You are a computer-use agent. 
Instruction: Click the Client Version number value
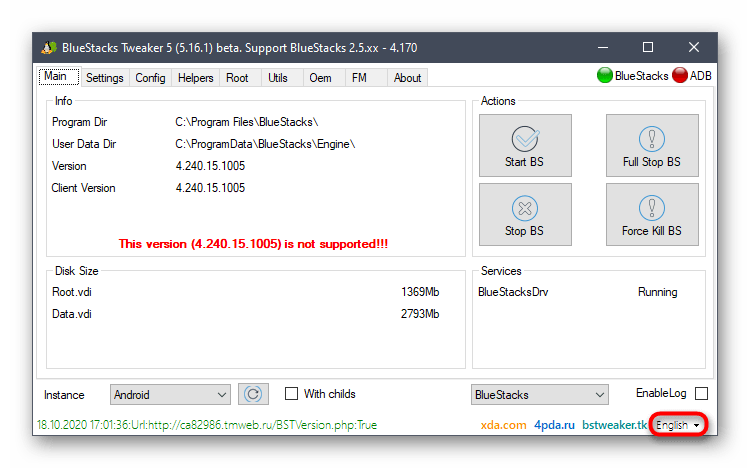pos(210,188)
